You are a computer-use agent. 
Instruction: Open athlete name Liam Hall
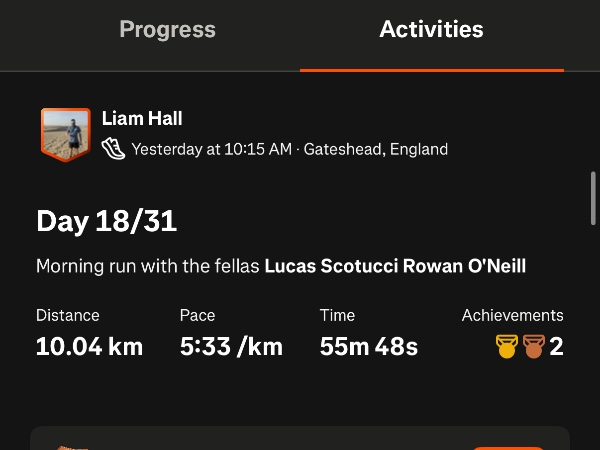tap(143, 119)
